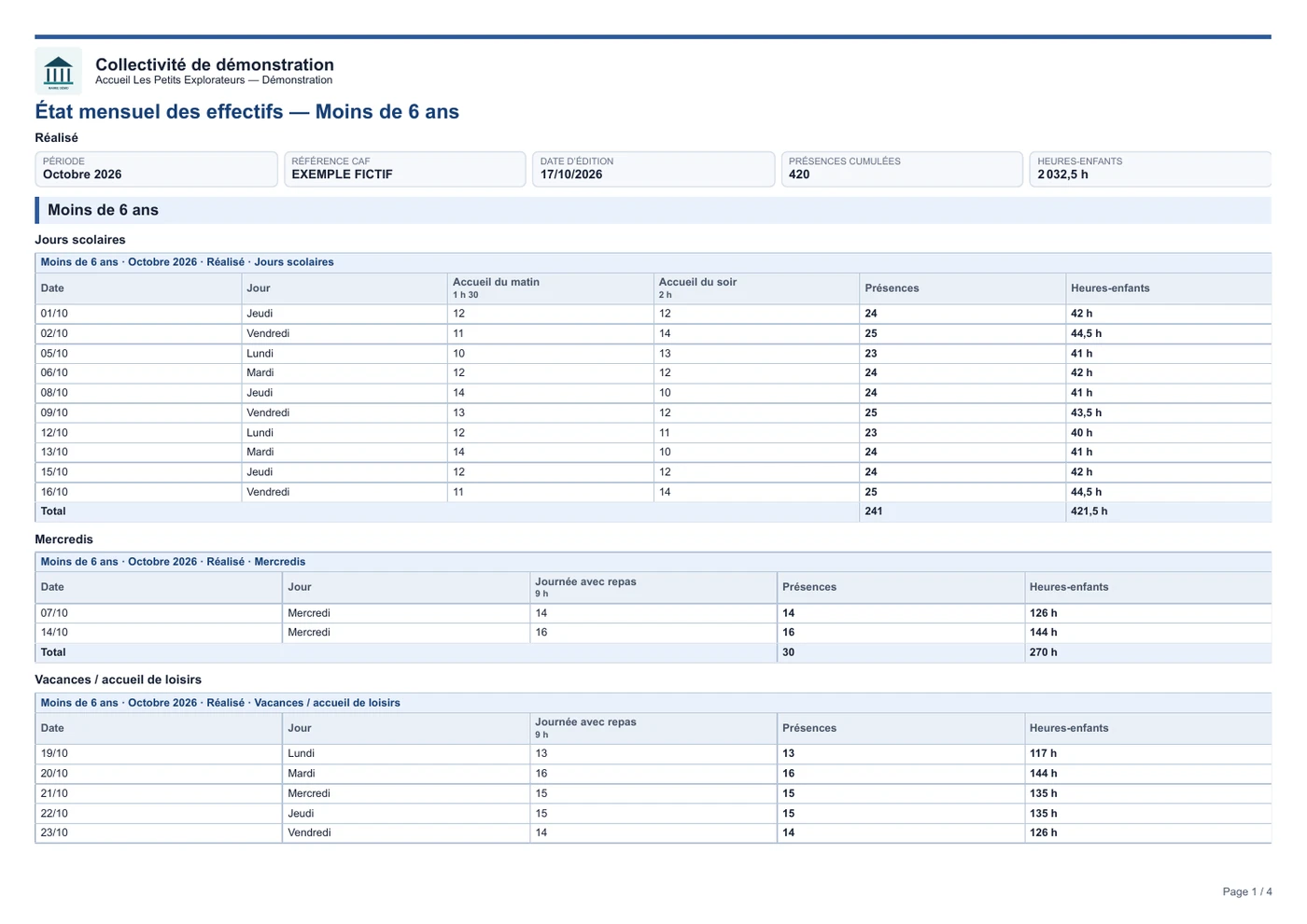Select the edition date '17/10/2026'
This screenshot has width=1307, height=924.
[571, 175]
